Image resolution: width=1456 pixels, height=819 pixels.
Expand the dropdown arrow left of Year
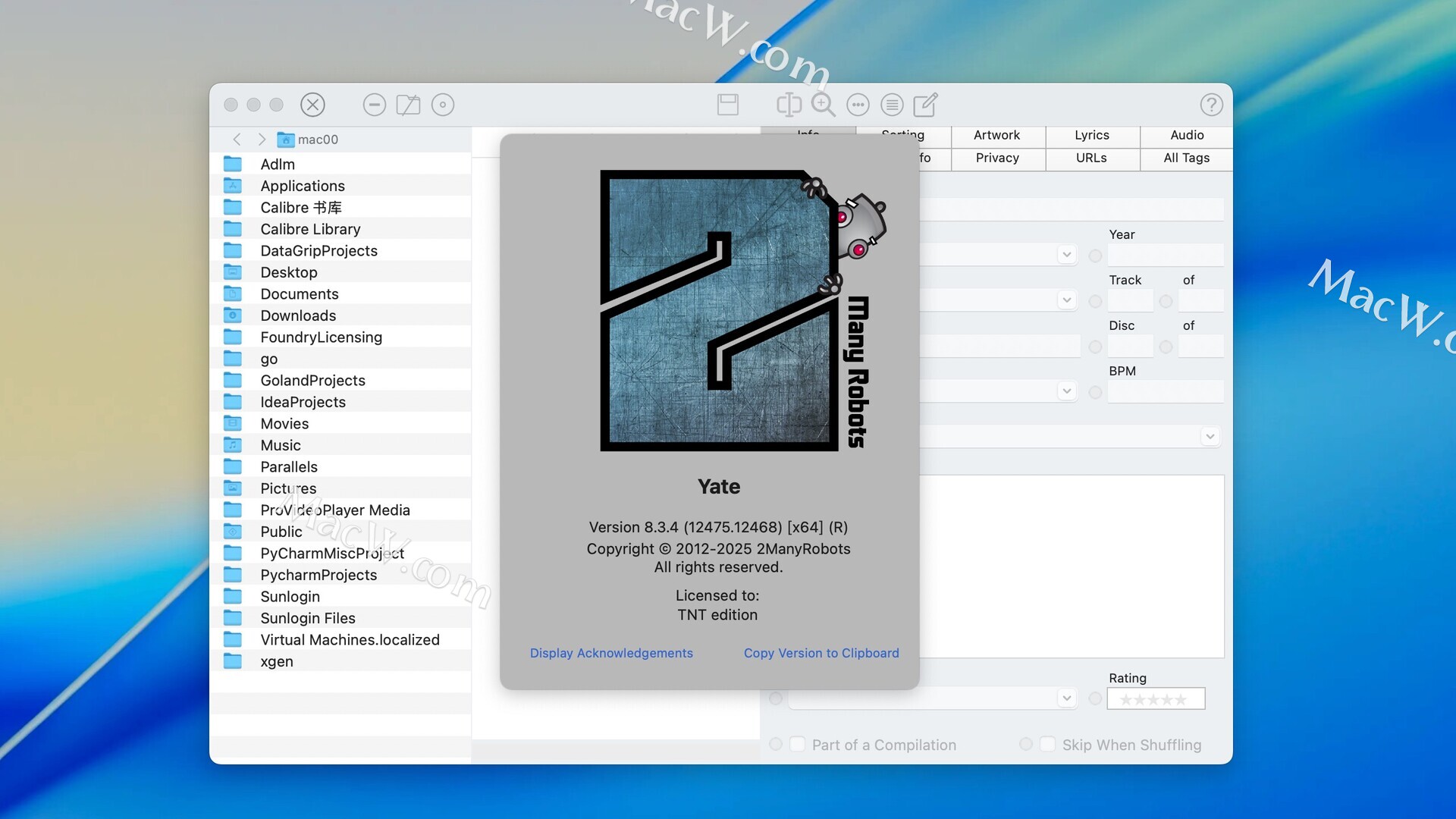point(1066,255)
